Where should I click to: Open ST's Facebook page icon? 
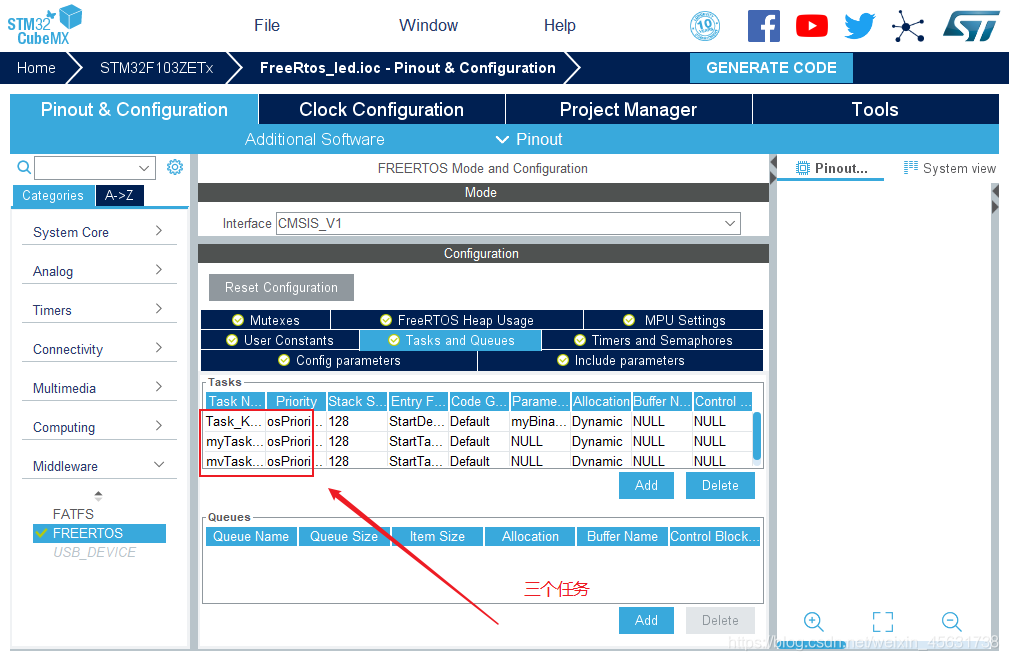(x=764, y=25)
